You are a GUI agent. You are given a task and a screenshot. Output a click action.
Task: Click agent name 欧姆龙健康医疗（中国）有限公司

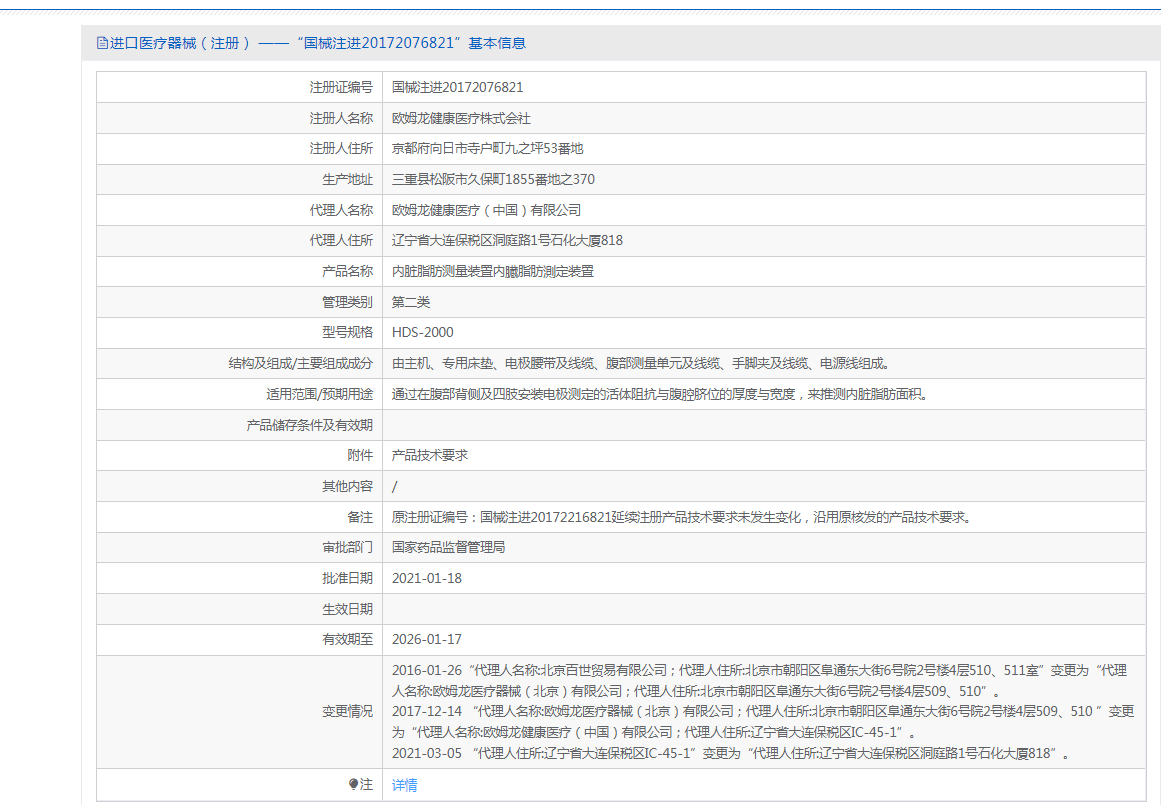(486, 210)
